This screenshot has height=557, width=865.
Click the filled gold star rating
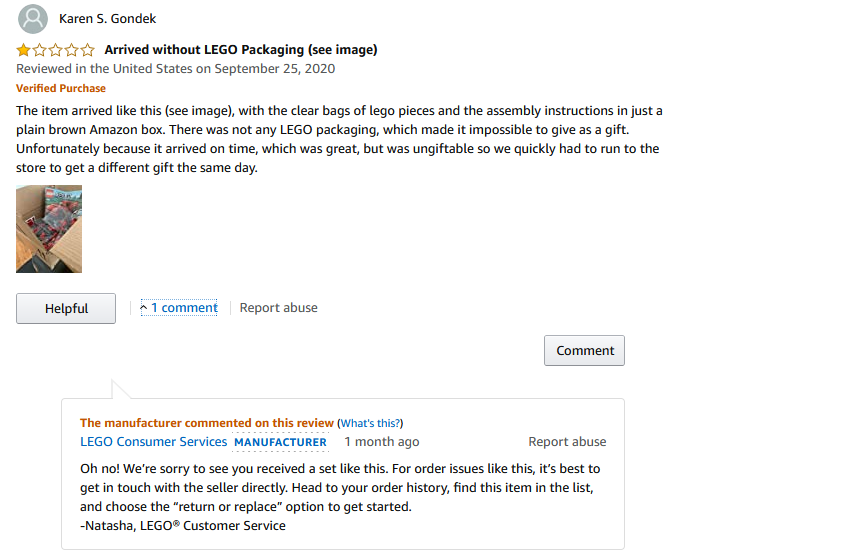pos(23,50)
